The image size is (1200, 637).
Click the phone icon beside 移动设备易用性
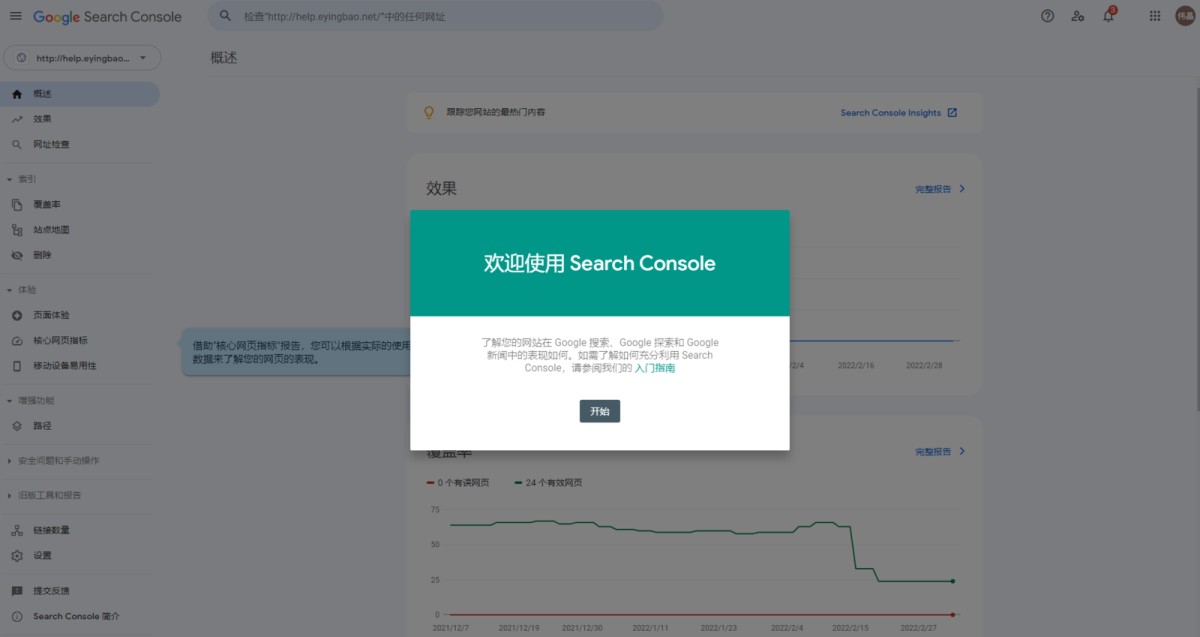tap(17, 366)
